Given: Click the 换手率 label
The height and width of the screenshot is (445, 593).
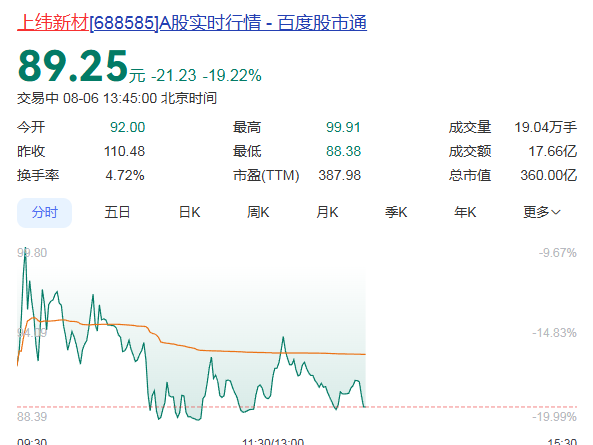Looking at the screenshot, I should (x=38, y=175).
